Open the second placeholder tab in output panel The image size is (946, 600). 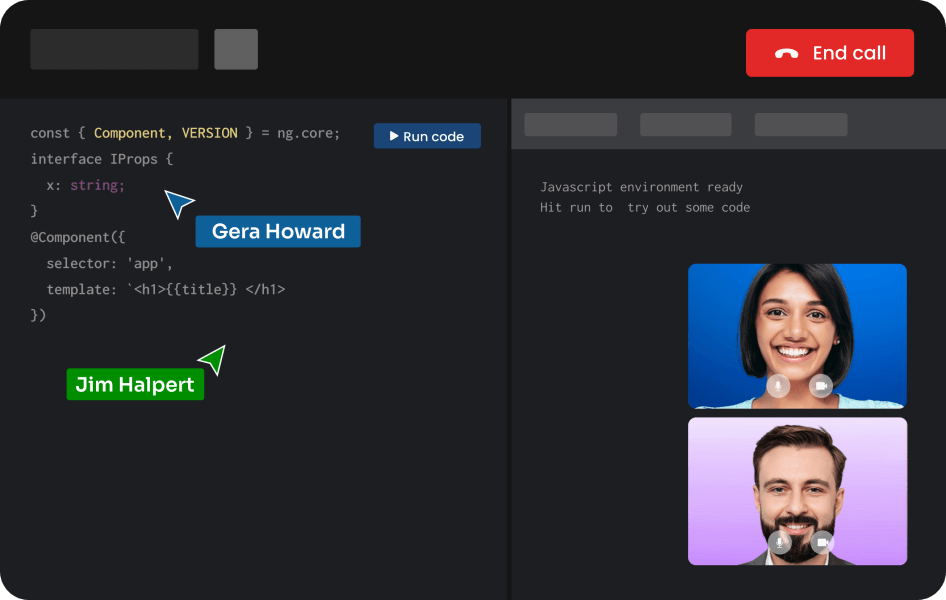click(685, 125)
